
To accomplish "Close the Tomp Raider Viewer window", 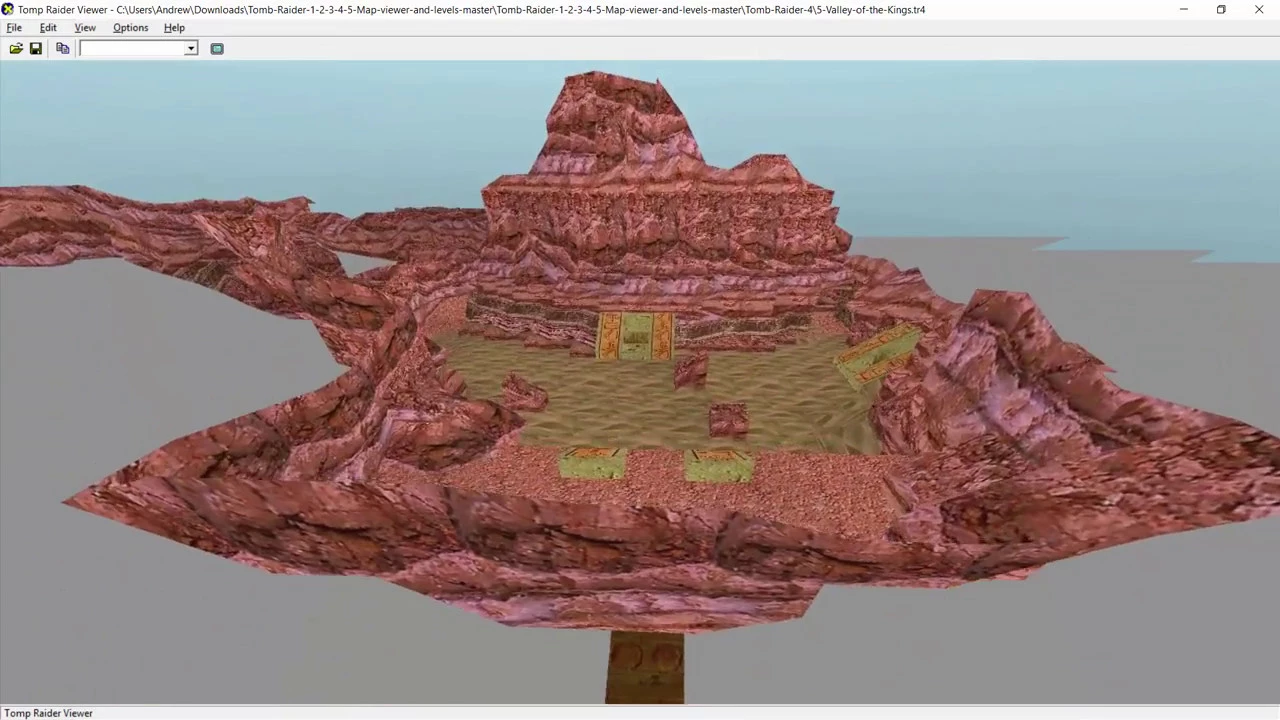I will click(1259, 9).
